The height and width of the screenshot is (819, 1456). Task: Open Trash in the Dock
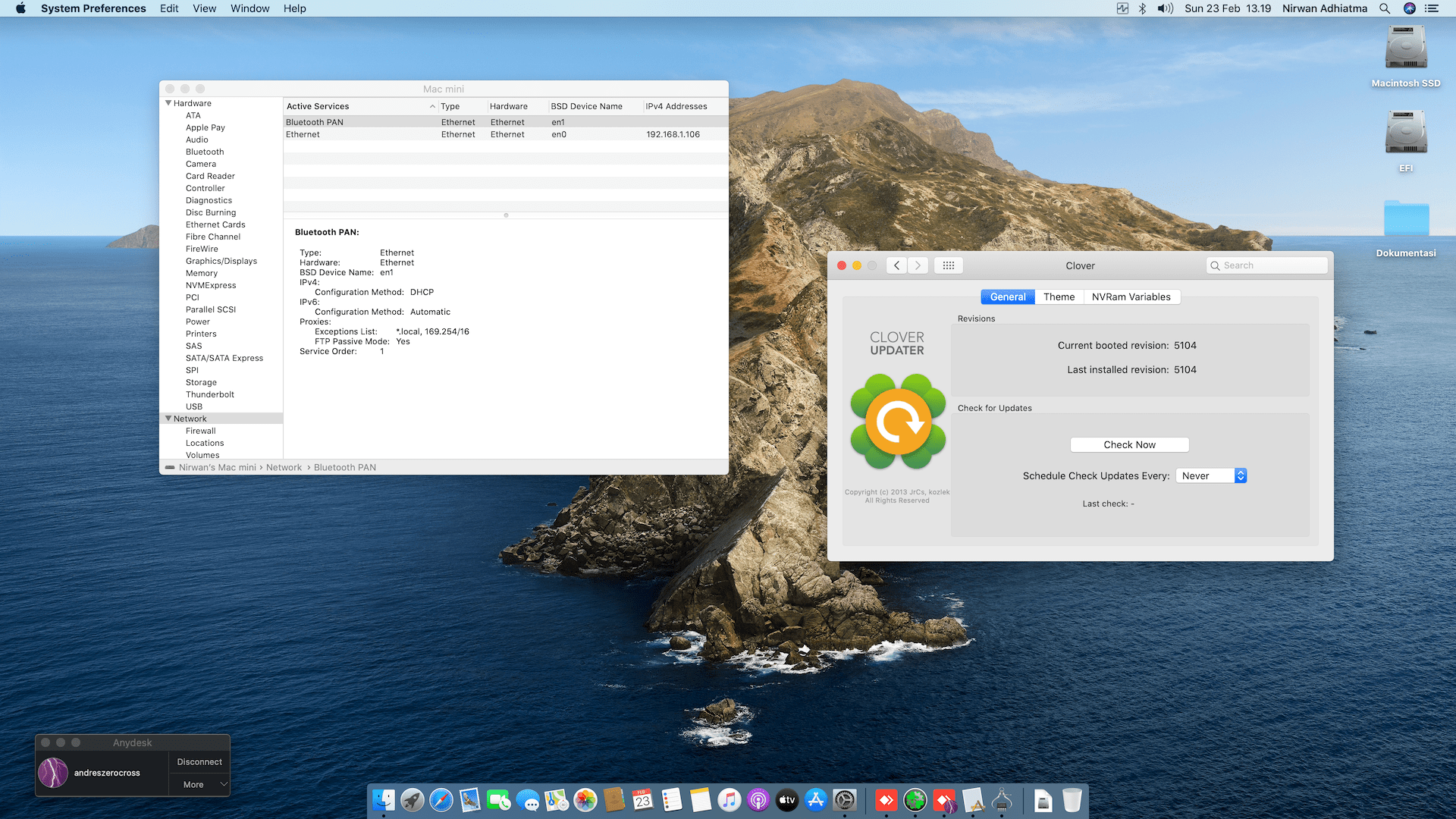coord(1072,800)
